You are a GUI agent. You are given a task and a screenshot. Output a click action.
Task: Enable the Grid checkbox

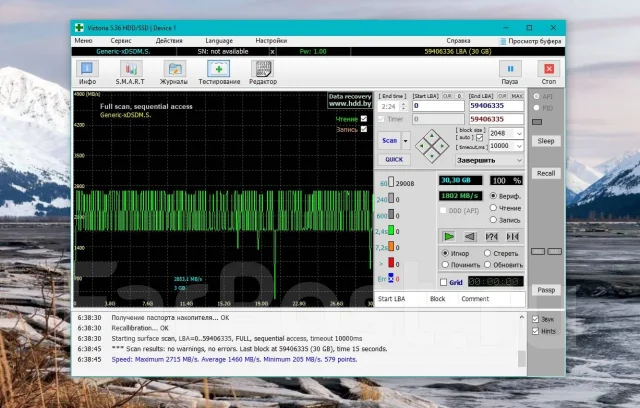[444, 282]
